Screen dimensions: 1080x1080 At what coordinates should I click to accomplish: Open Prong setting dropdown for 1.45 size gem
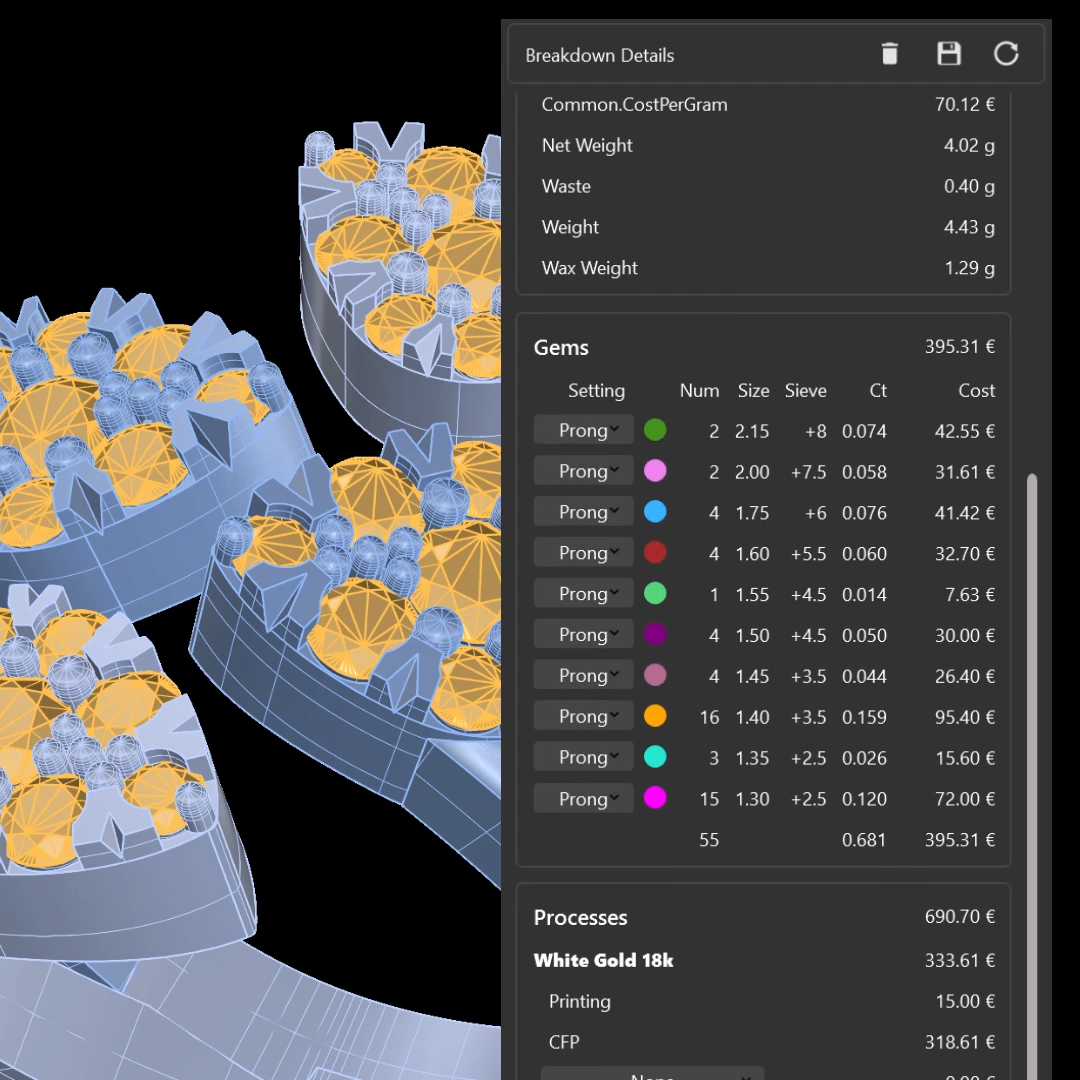point(583,676)
